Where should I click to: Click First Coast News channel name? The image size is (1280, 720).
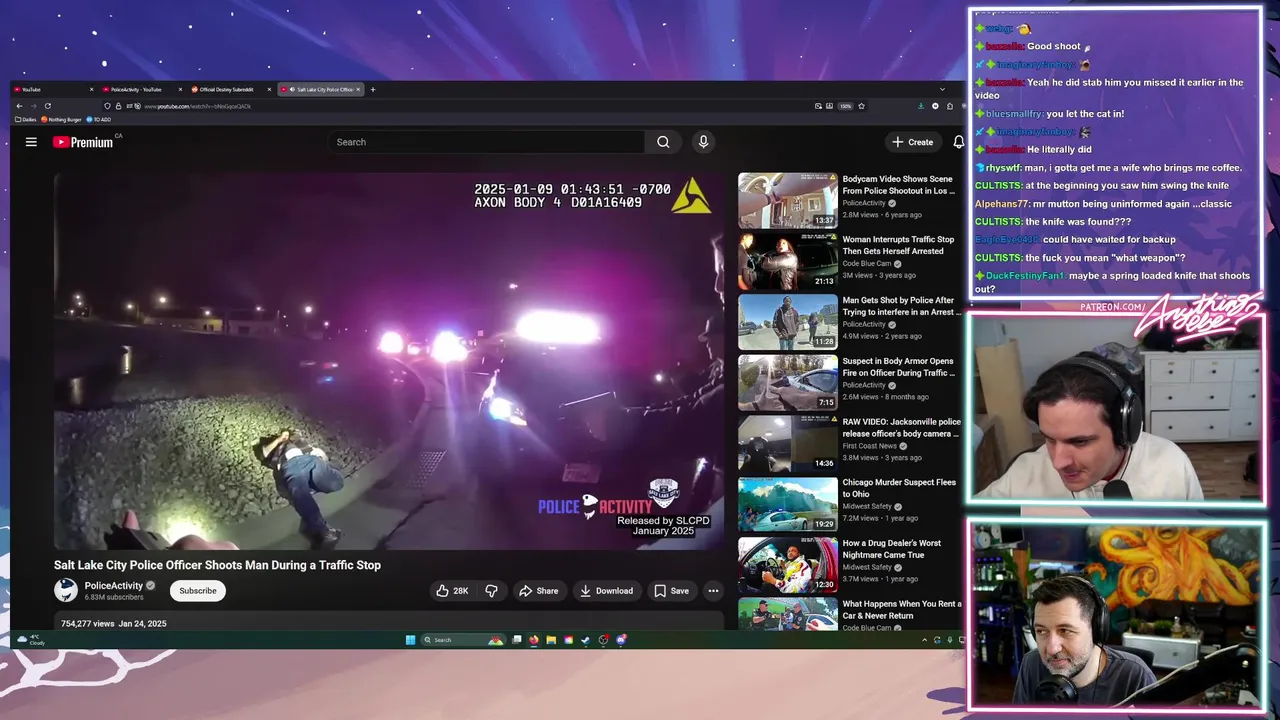(870, 446)
